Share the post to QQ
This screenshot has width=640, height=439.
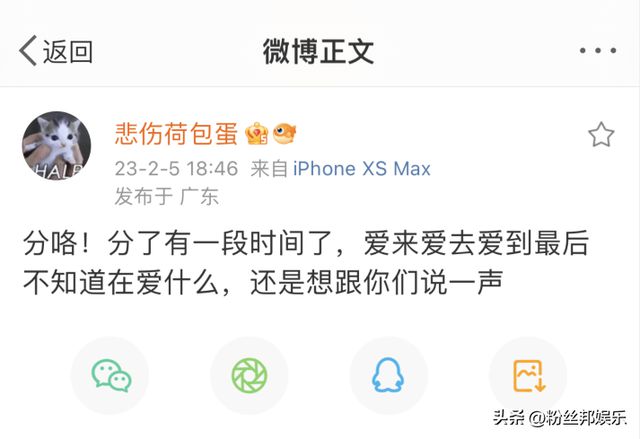coord(388,375)
